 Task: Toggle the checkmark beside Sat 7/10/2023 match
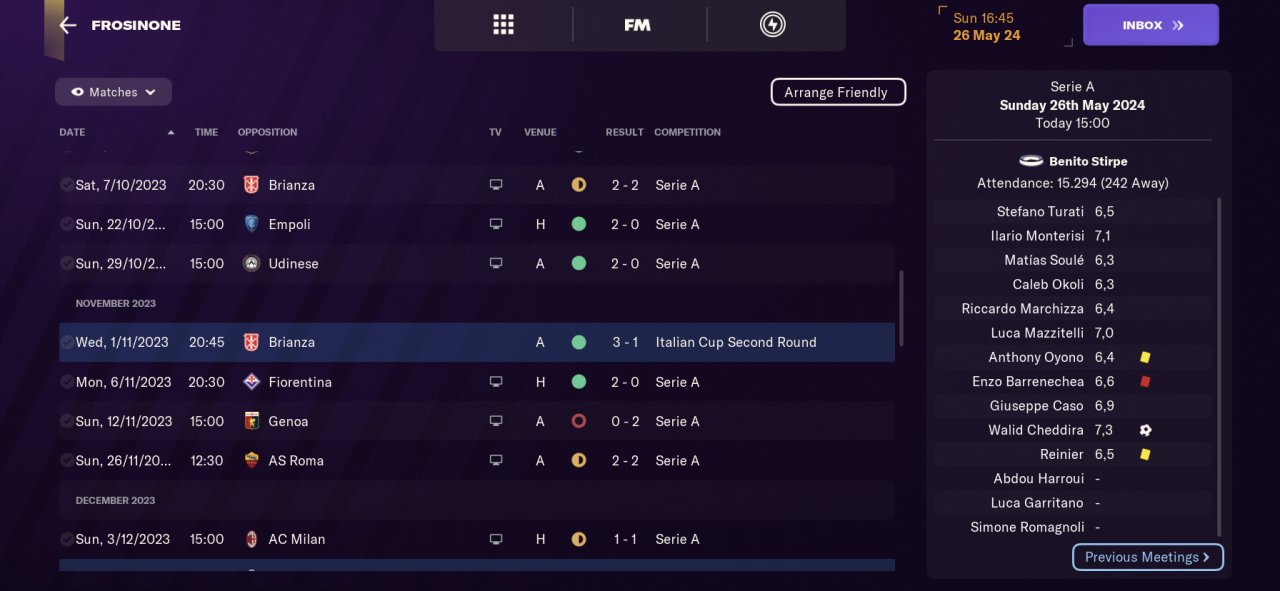(x=66, y=185)
